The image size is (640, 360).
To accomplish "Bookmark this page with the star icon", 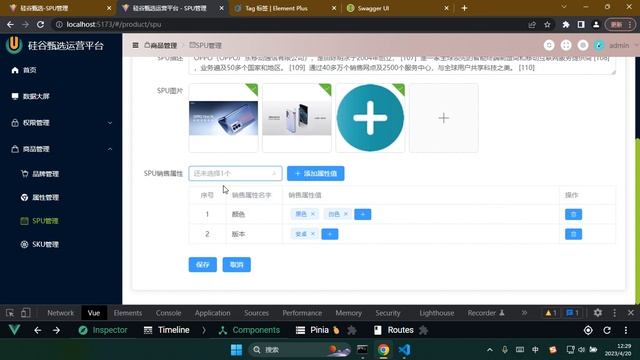I will pyautogui.click(x=547, y=24).
